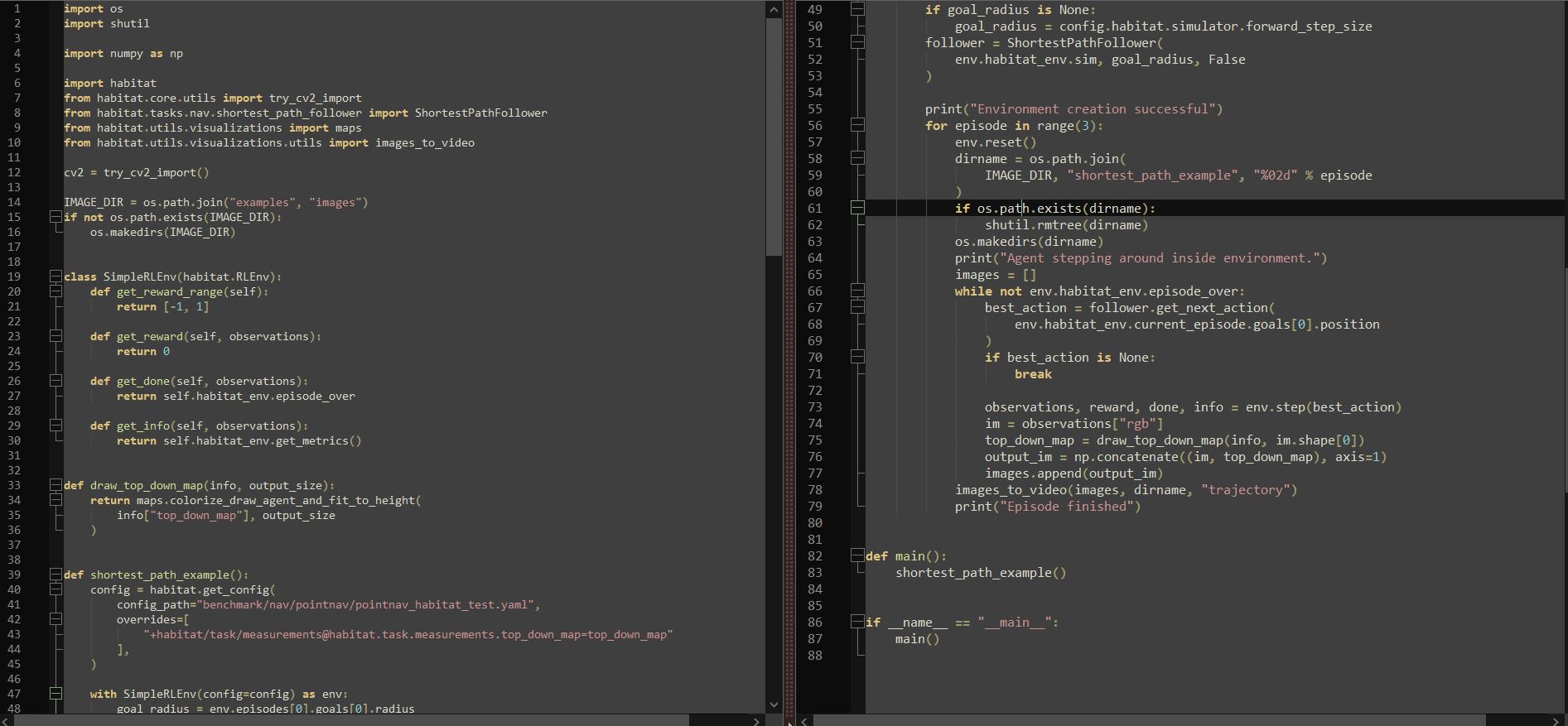Image resolution: width=1568 pixels, height=726 pixels.
Task: Click the string "Agent stepping around inside environment."
Action: point(1160,257)
